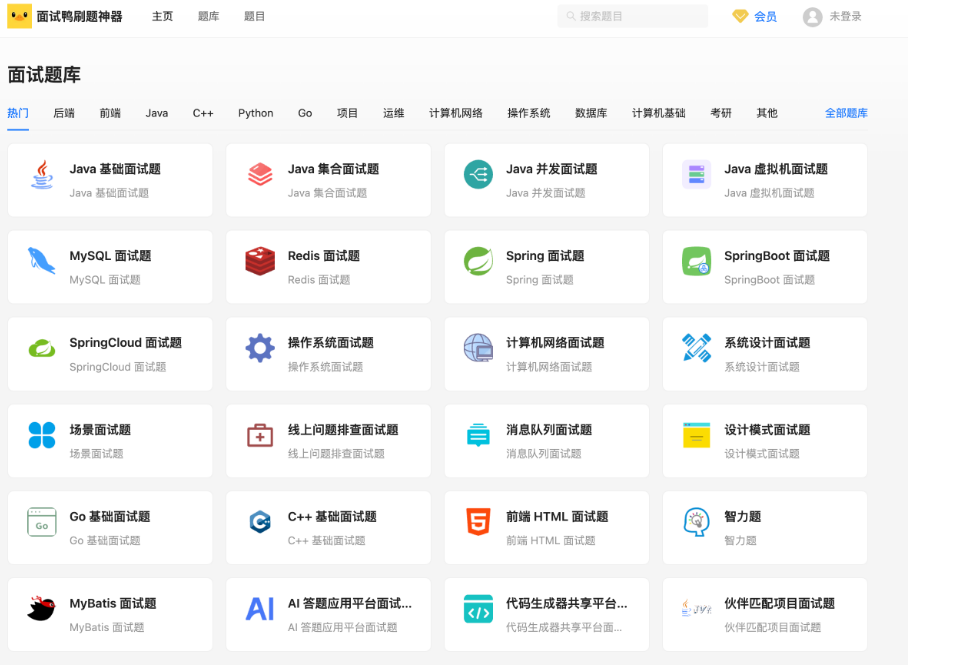Click the SpringCloud green cloud icon

tap(42, 348)
